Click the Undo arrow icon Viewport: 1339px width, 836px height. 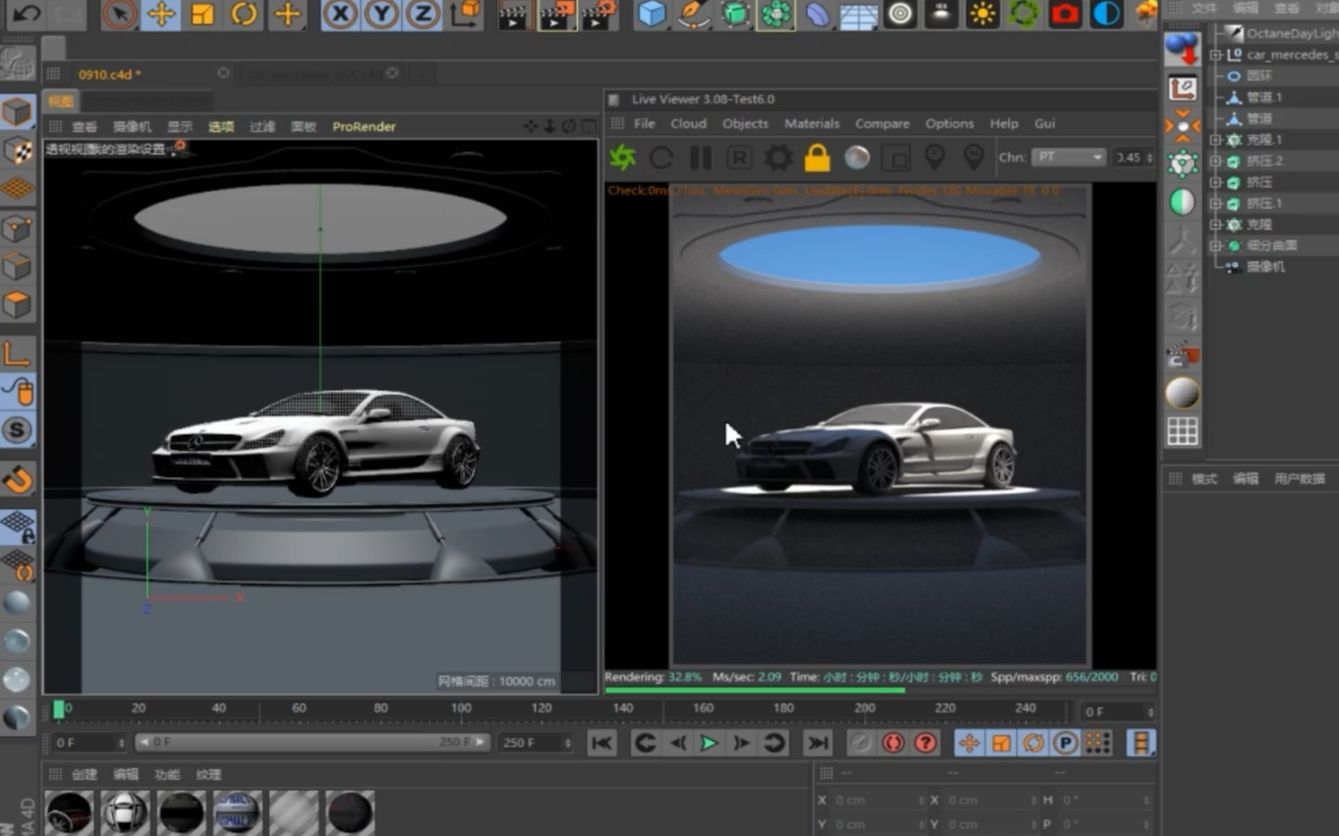coord(27,14)
